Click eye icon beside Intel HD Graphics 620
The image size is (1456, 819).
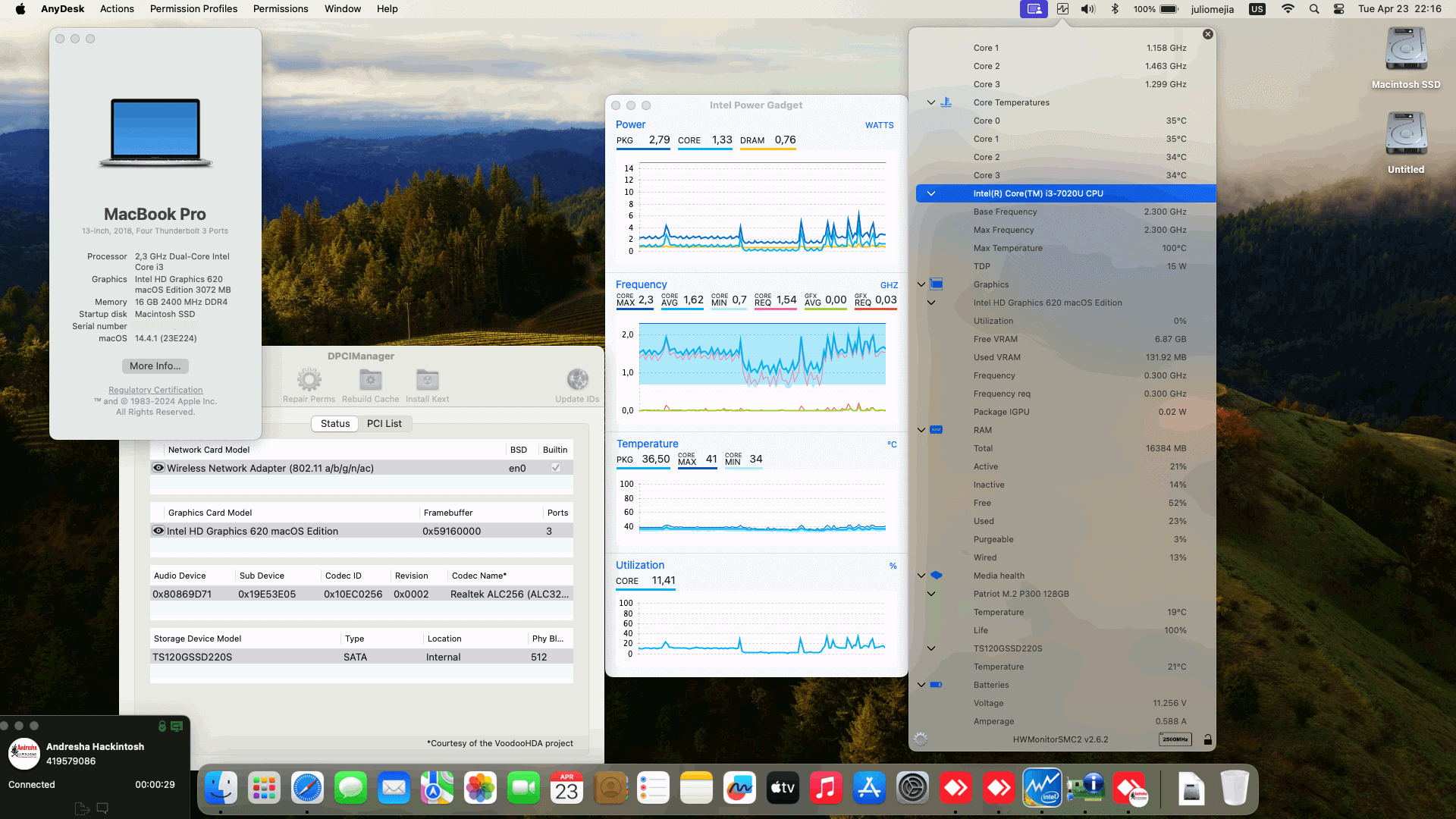tap(158, 531)
